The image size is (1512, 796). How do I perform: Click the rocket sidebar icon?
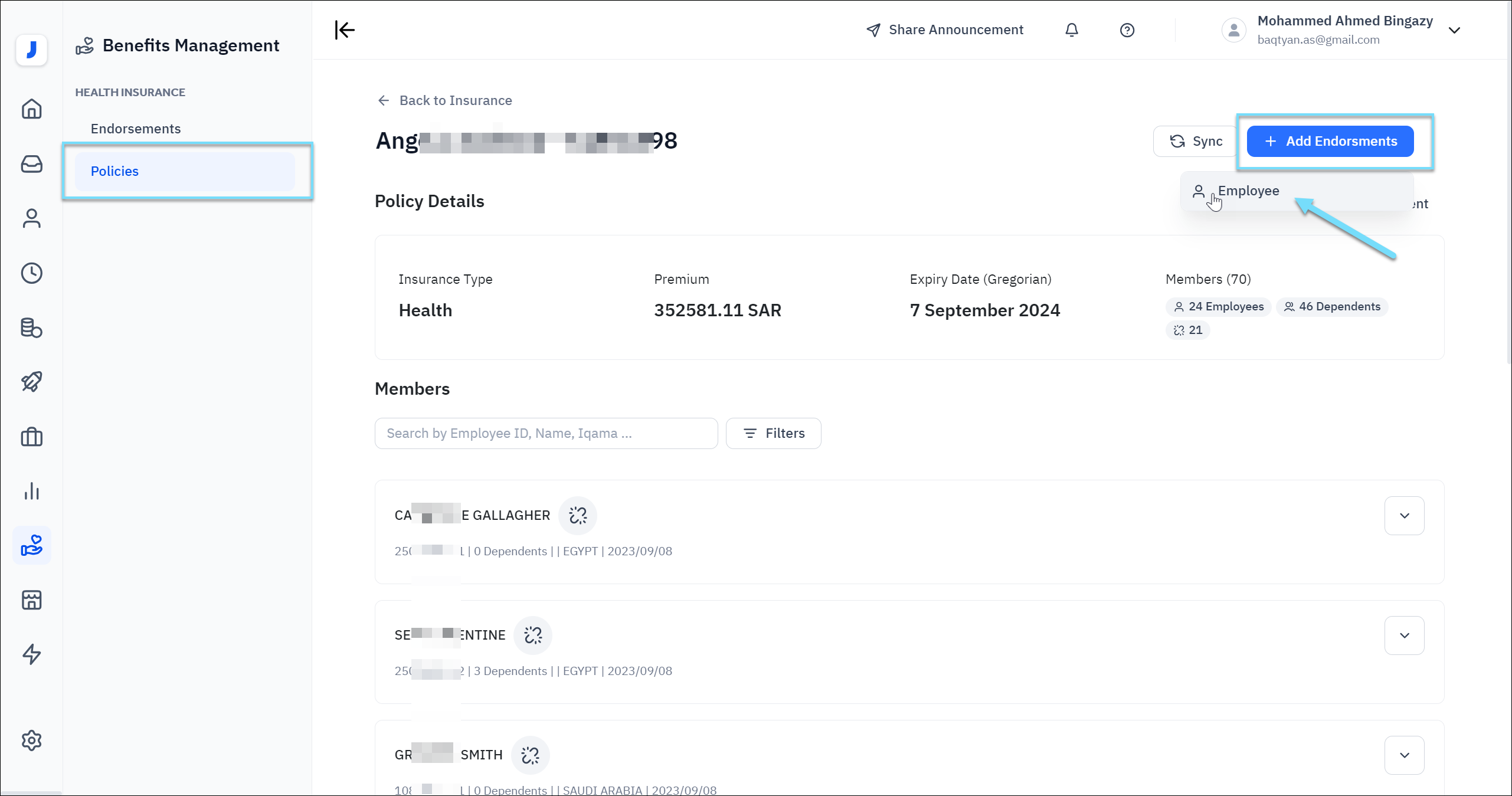click(31, 382)
